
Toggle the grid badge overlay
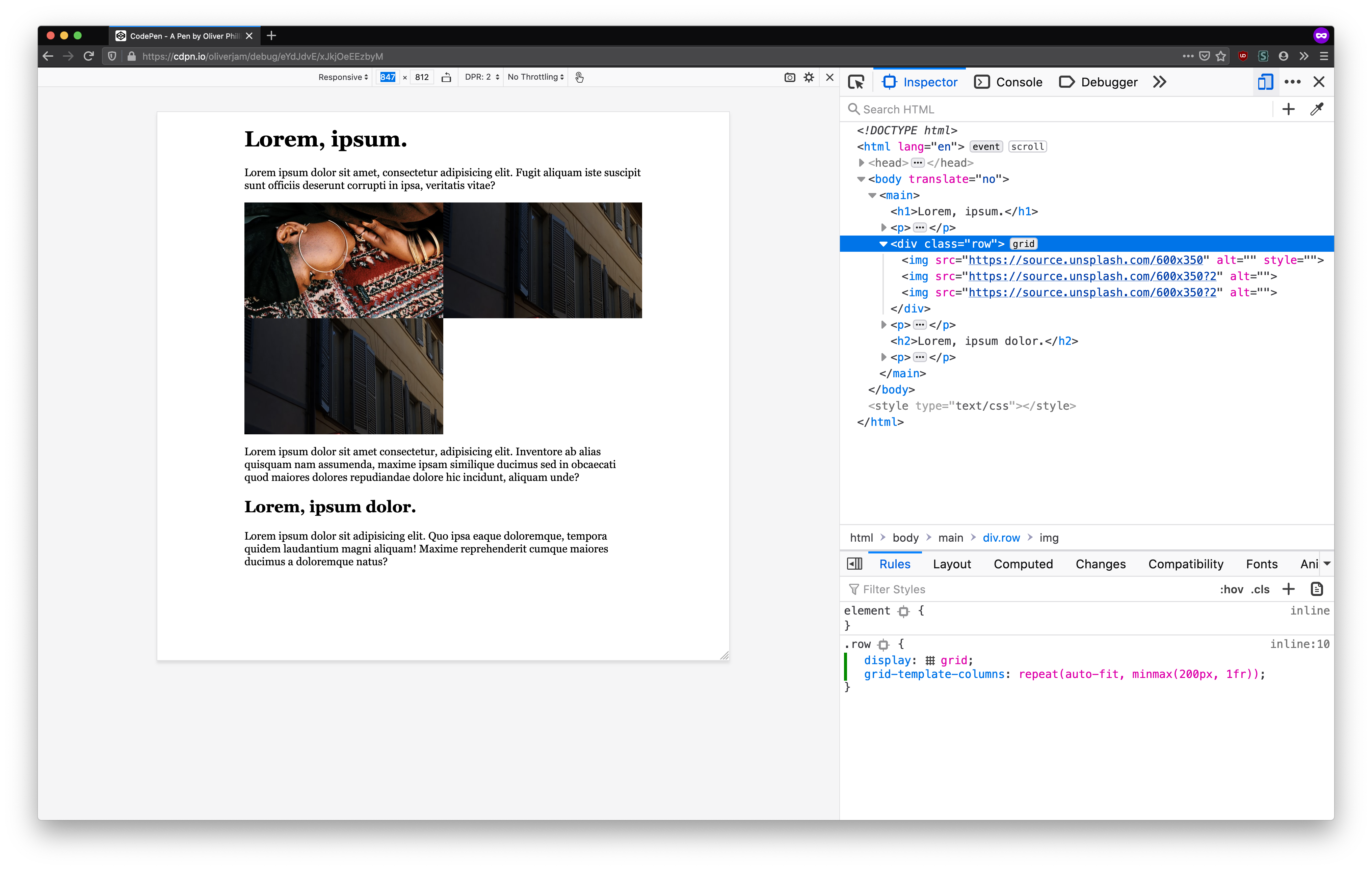click(1023, 244)
